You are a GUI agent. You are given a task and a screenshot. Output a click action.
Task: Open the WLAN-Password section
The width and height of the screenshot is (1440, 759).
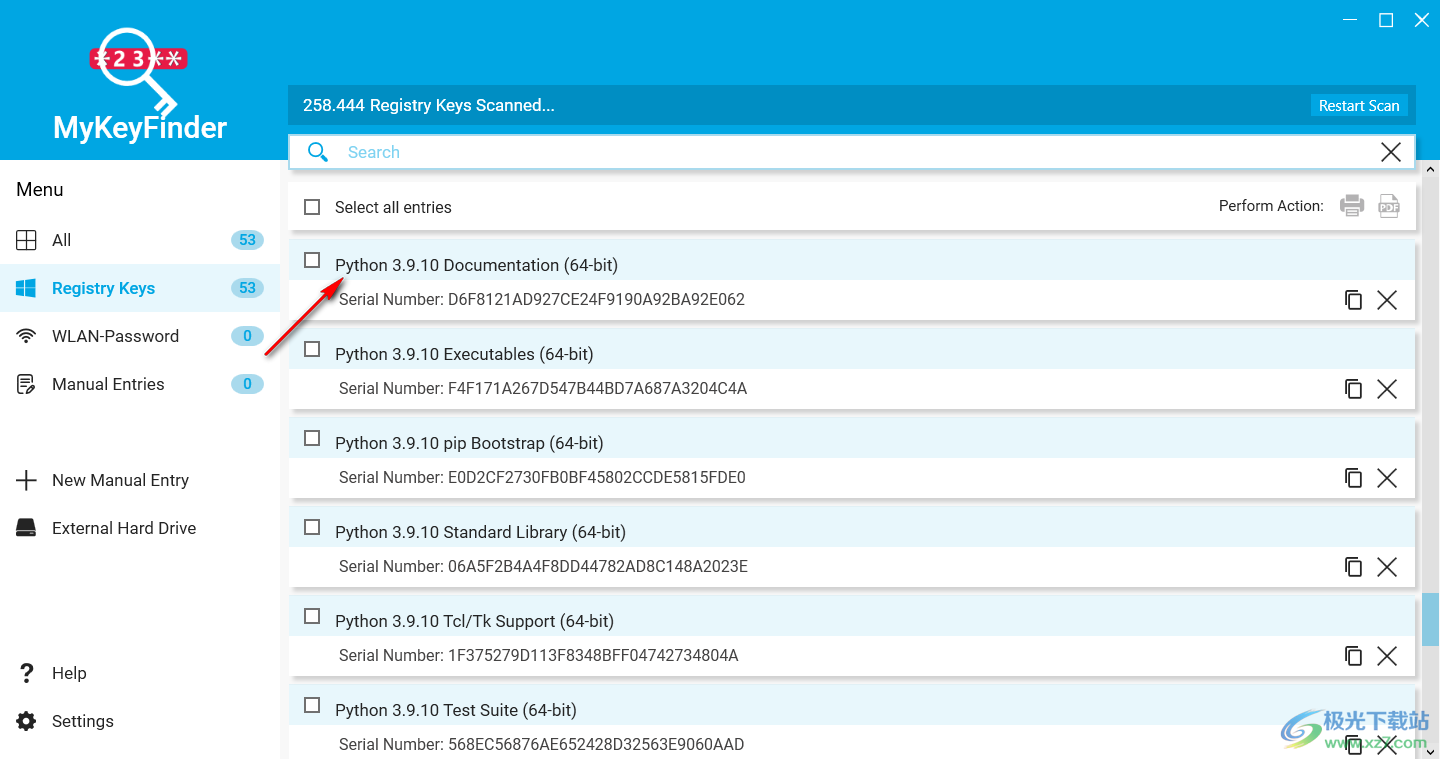(x=140, y=336)
